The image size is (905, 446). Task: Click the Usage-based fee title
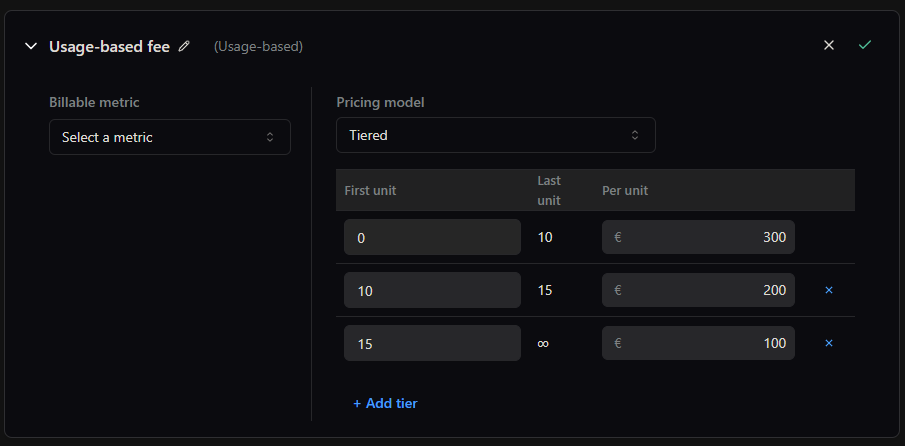pyautogui.click(x=110, y=47)
